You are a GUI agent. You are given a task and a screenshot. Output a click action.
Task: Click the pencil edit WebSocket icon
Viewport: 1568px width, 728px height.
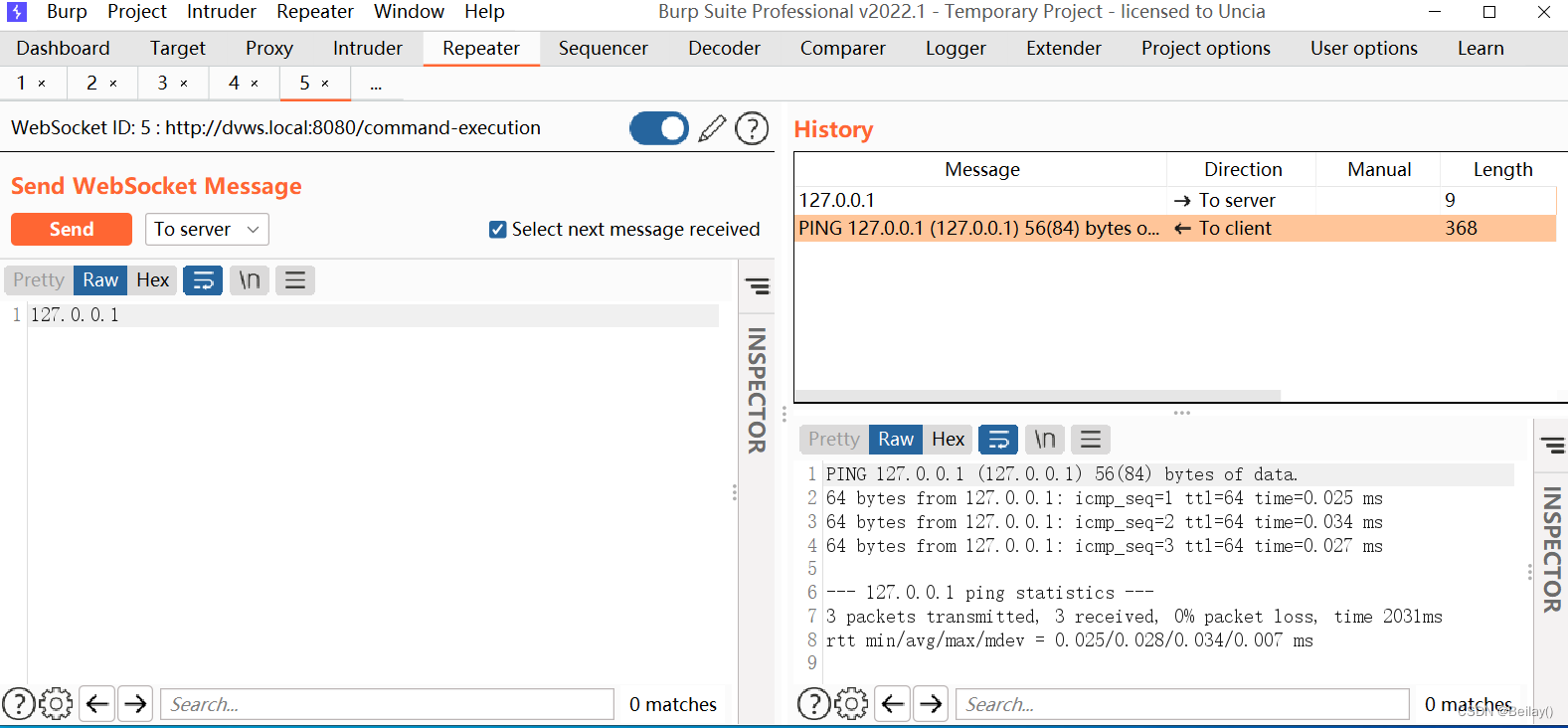coord(712,128)
